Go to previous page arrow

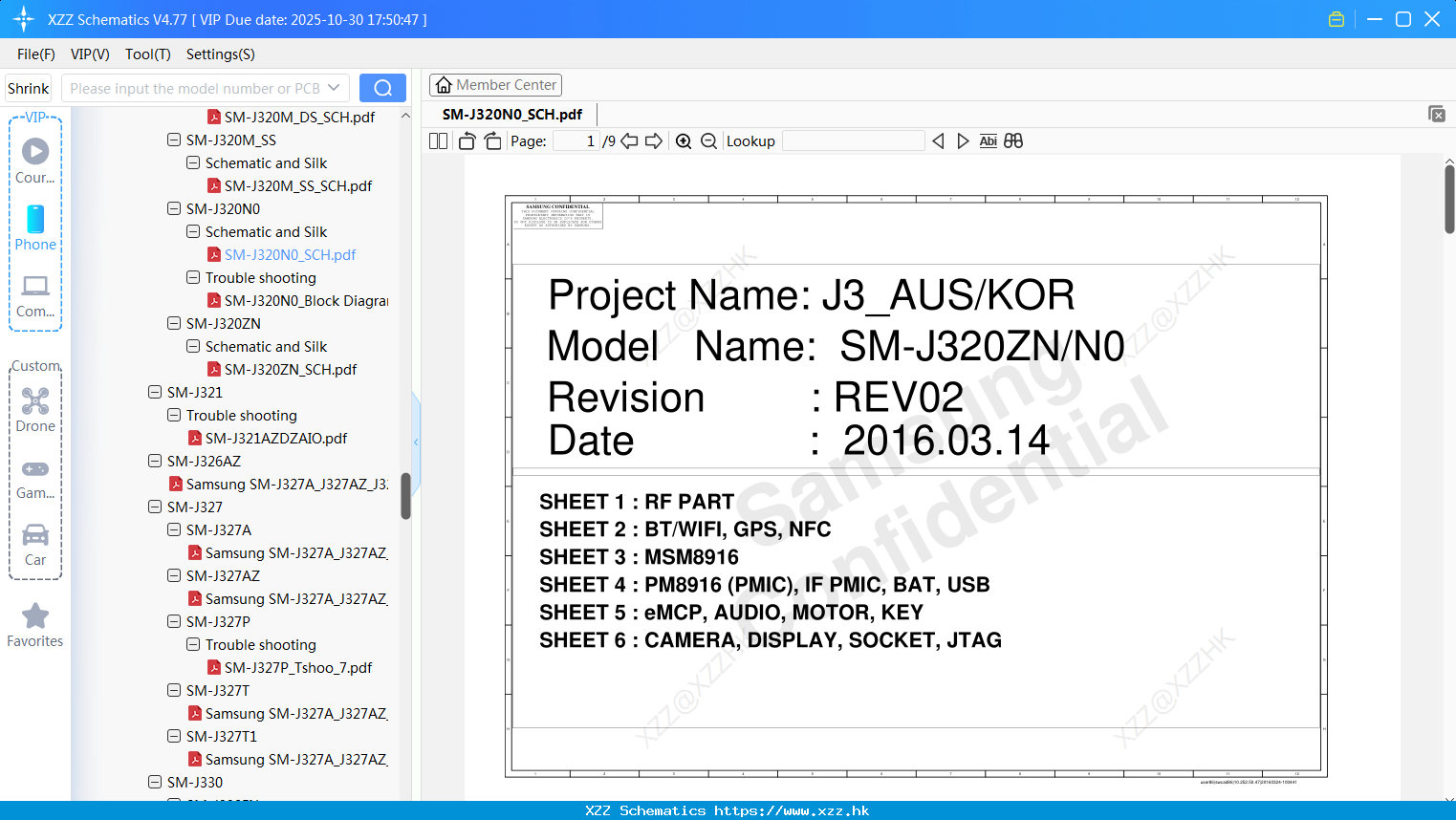tap(629, 140)
